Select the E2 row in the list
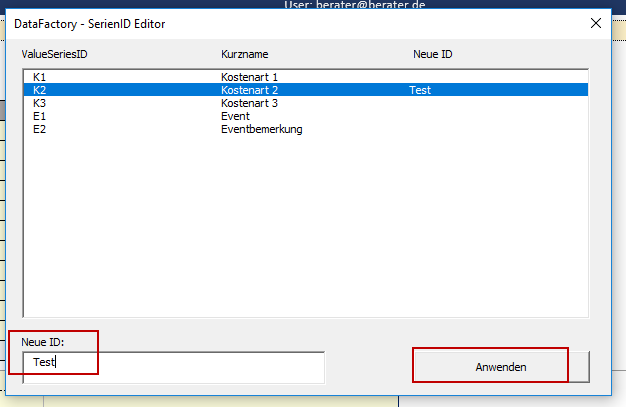Viewport: 626px width, 407px height. [x=39, y=129]
